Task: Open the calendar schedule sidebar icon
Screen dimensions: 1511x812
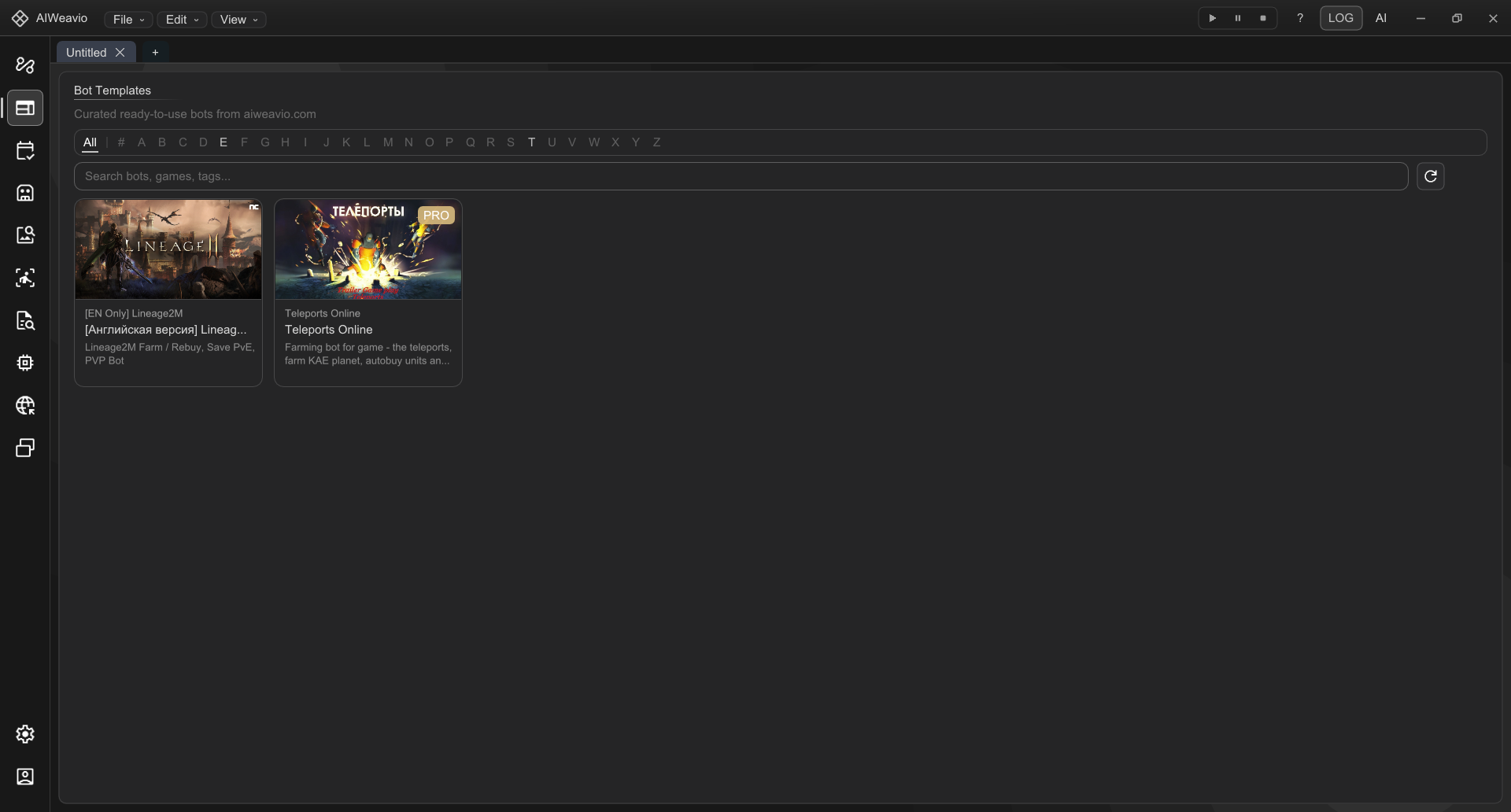Action: pos(25,150)
